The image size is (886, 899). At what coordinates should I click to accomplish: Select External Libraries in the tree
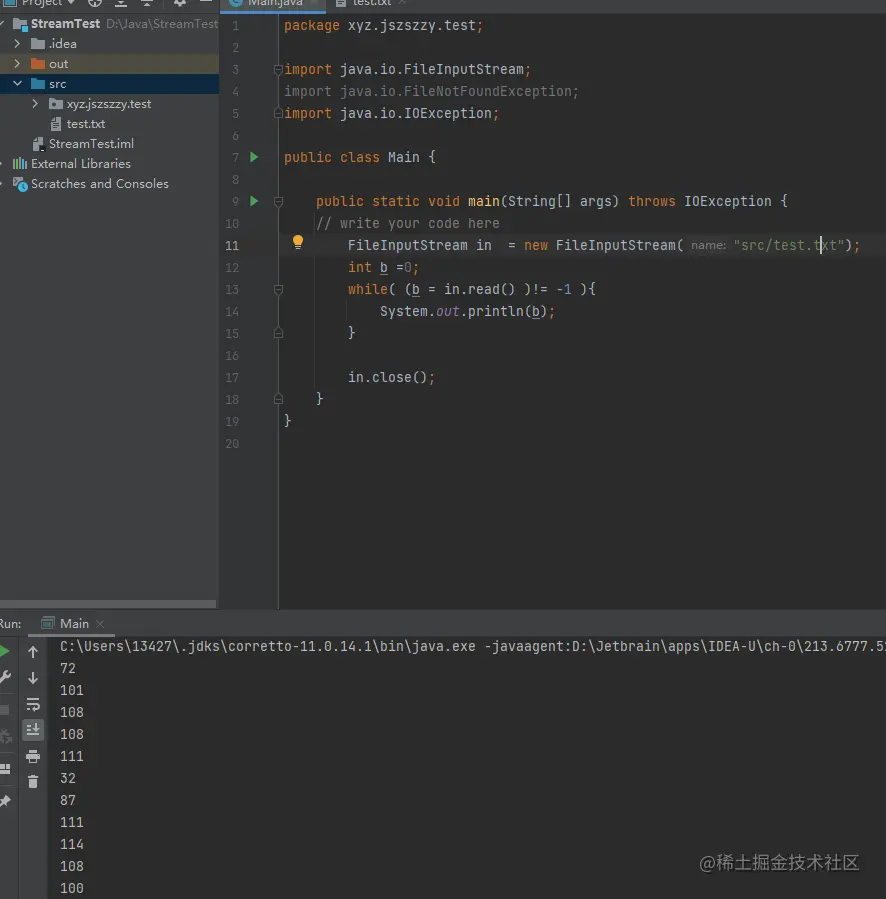(81, 164)
